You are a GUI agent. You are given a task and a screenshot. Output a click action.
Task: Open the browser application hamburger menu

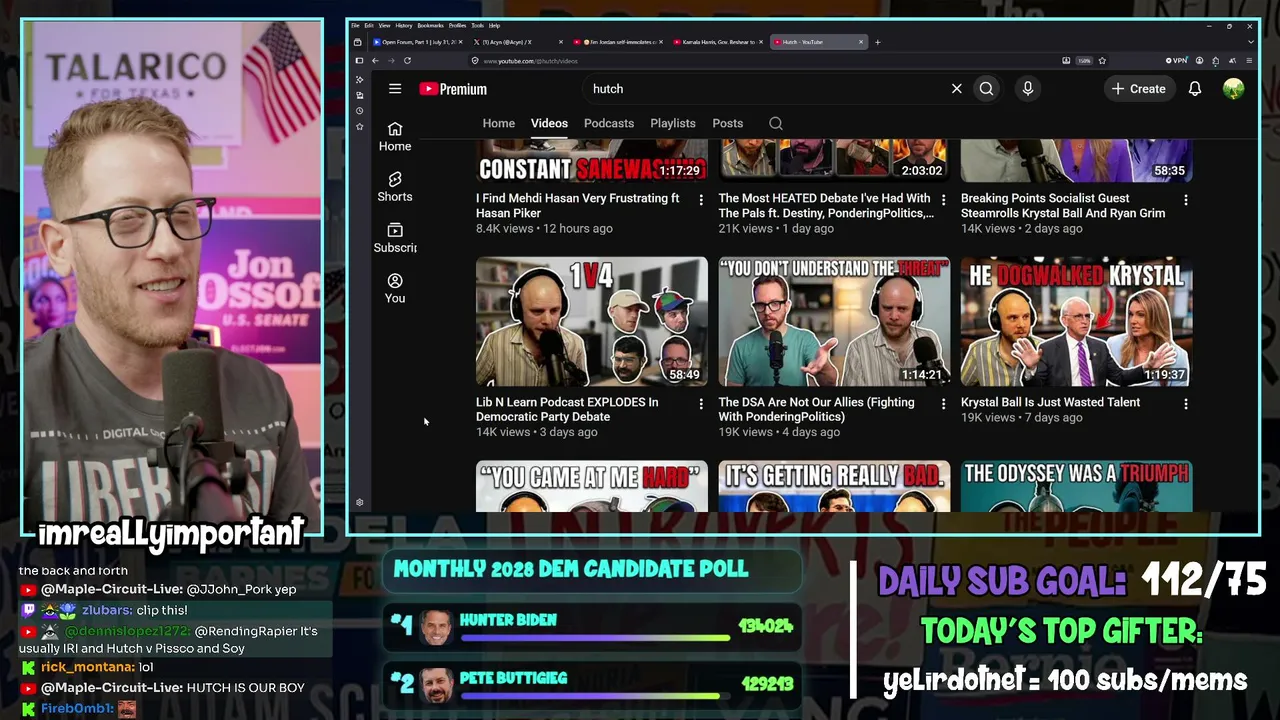click(1248, 61)
